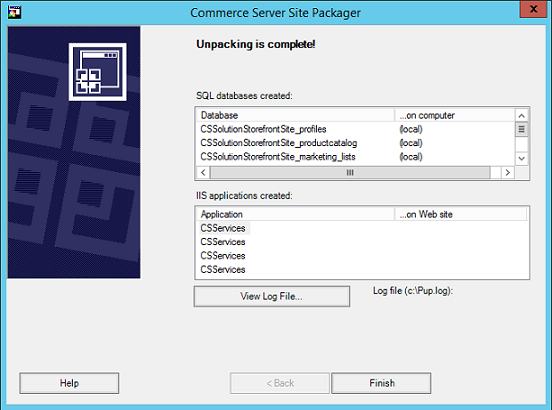The width and height of the screenshot is (552, 410).
Task: Select the '...on Web site' column header
Action: coord(461,214)
